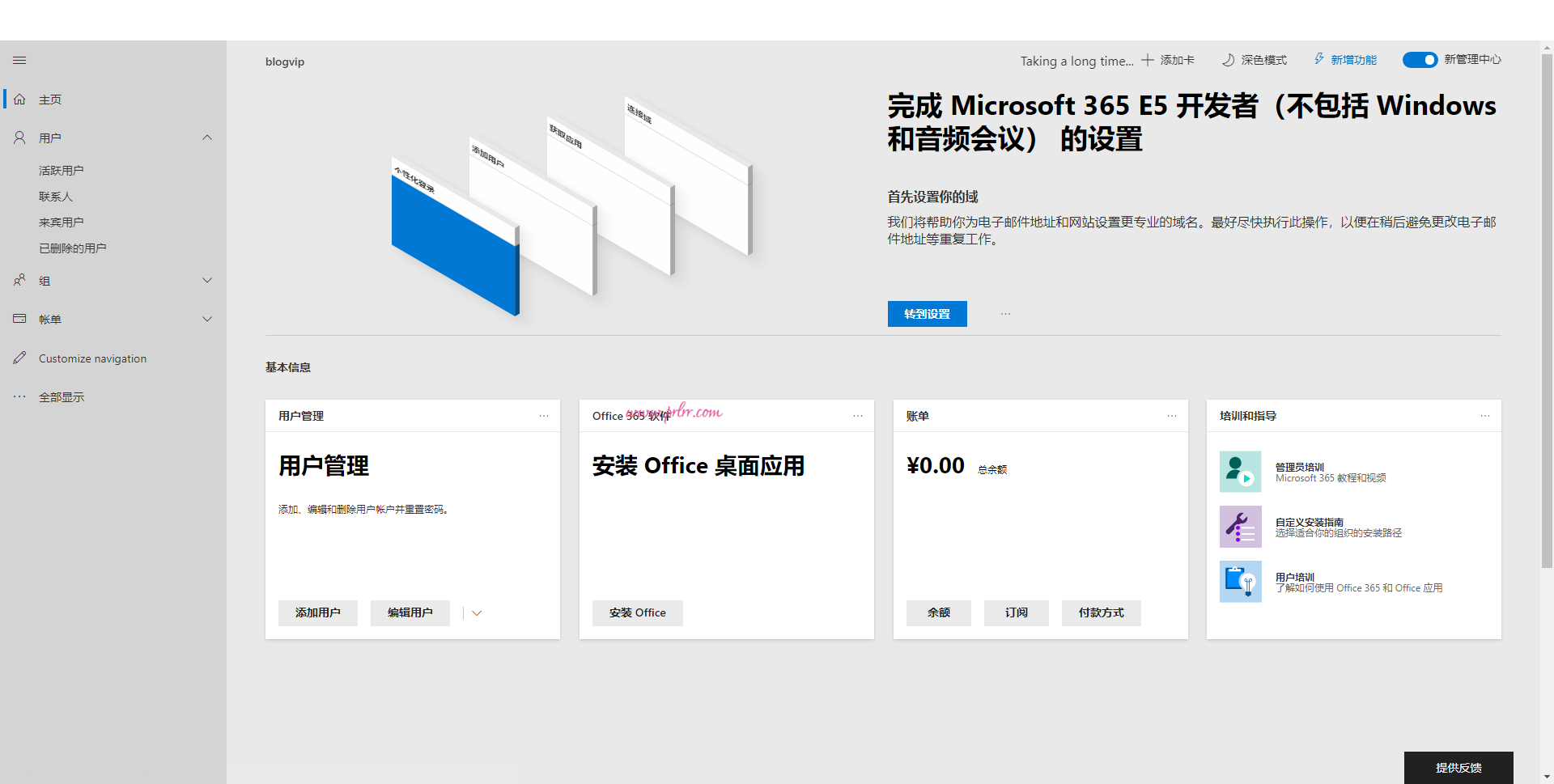Viewport: 1554px width, 784px height.
Task: Open the dropdown beside 编辑用户 button
Action: point(476,612)
